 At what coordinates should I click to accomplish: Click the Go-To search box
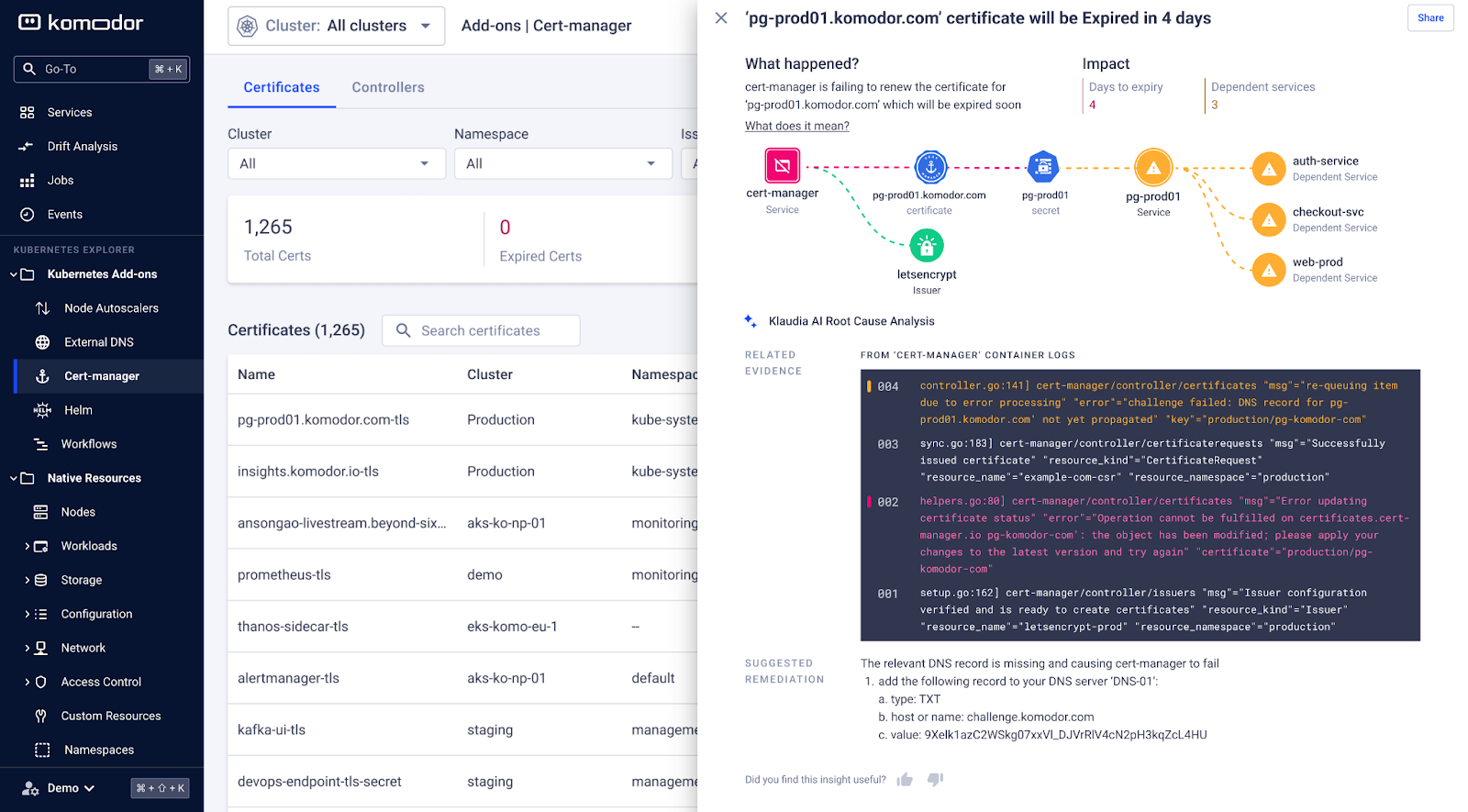(x=102, y=69)
